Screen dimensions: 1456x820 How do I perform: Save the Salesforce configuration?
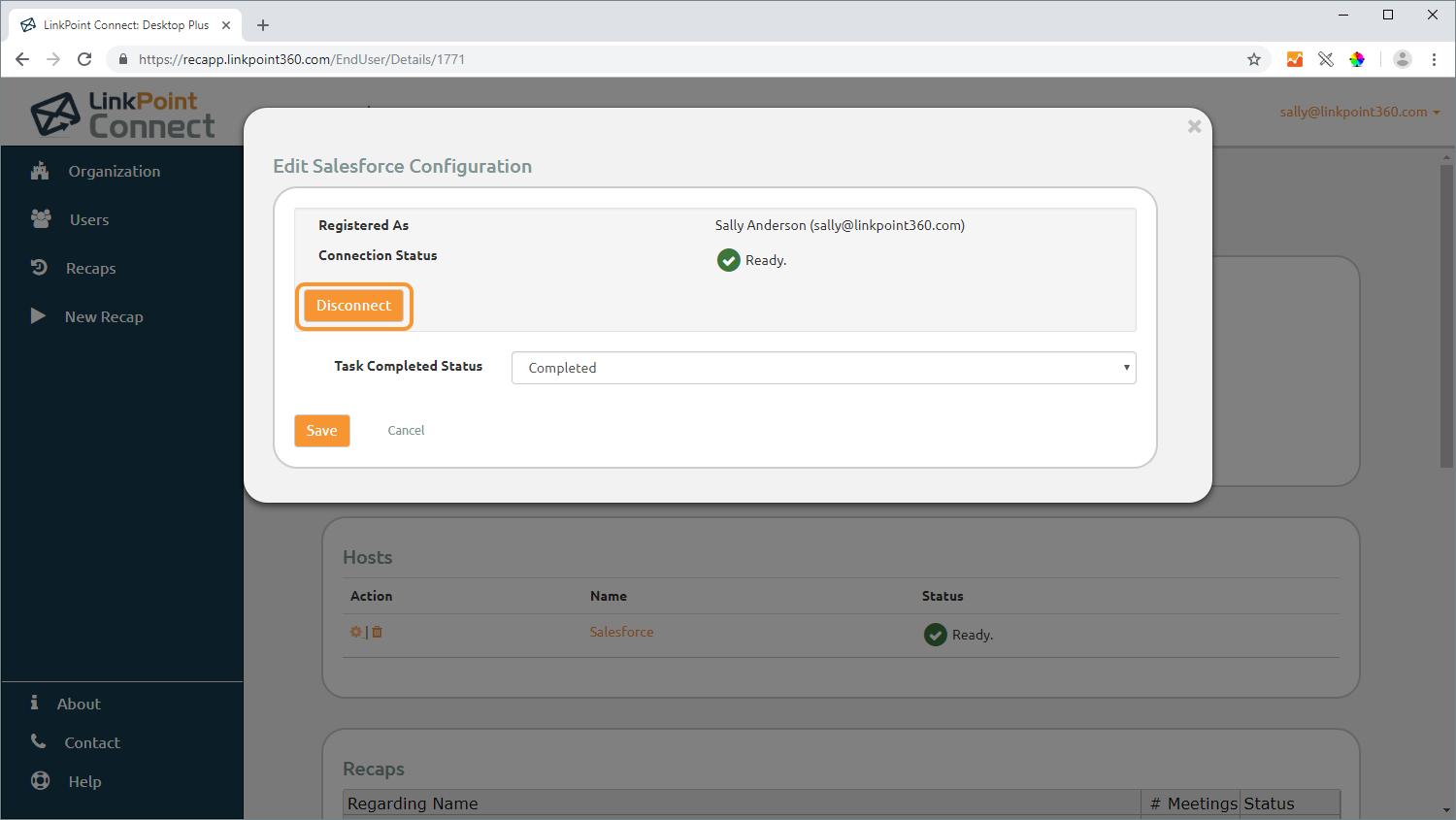322,431
